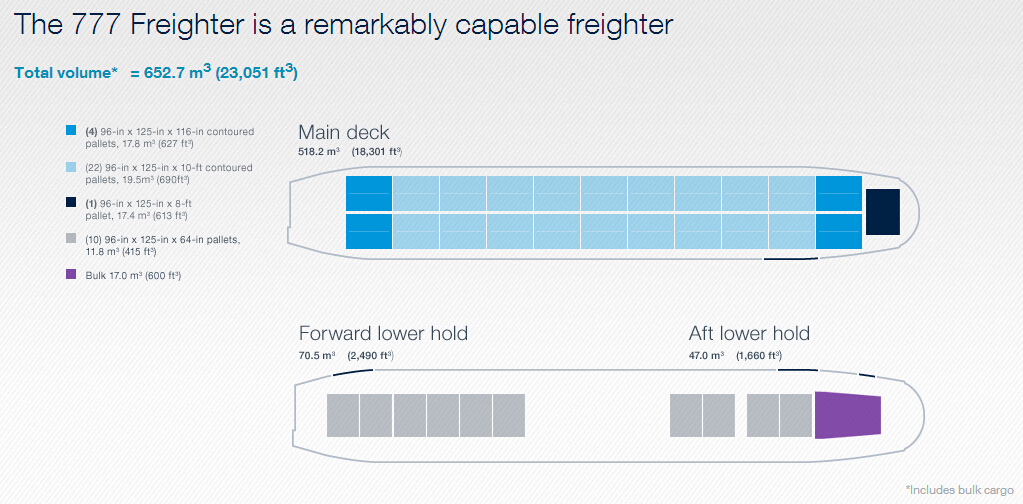Screen dimensions: 1023x504
Task: Select first gray pallet in aft lower hold
Action: point(686,415)
